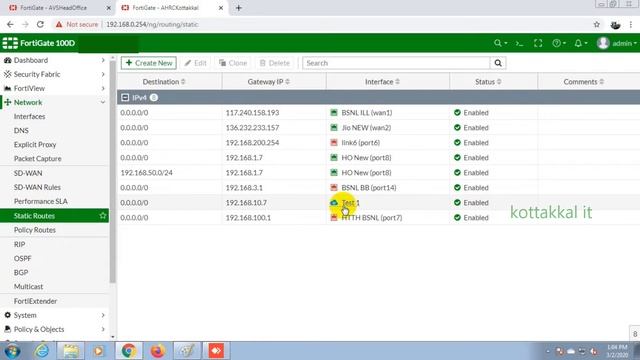Select the BSNL ILL (wan1) route row
This screenshot has width=640, height=360.
coord(378,113)
